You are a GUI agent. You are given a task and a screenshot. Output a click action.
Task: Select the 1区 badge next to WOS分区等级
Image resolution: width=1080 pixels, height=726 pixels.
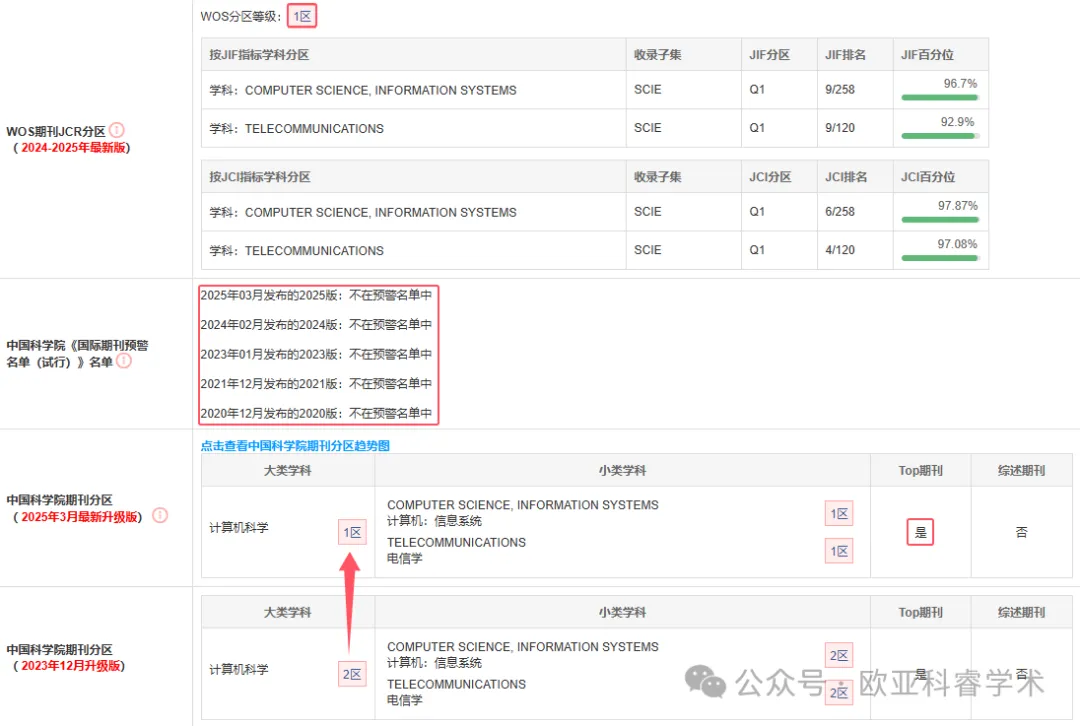tap(302, 17)
